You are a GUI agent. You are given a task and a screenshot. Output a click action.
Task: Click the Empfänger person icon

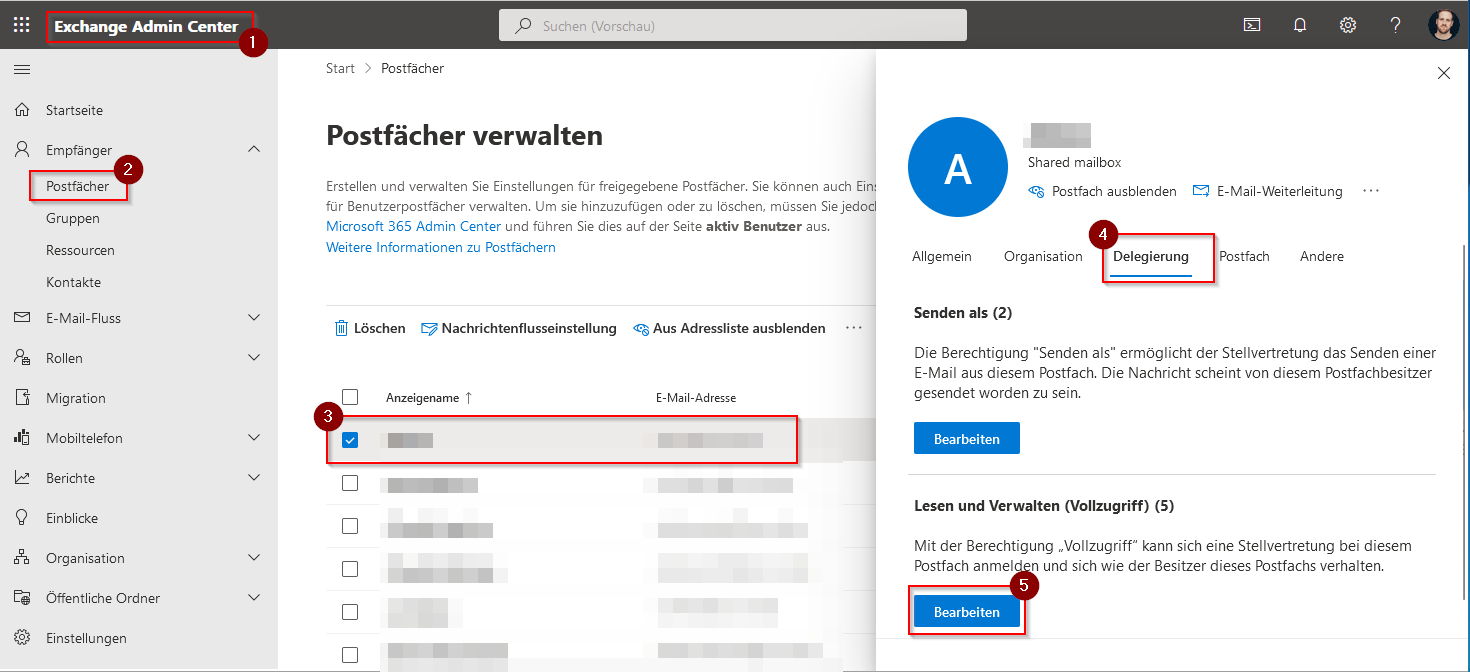point(22,150)
